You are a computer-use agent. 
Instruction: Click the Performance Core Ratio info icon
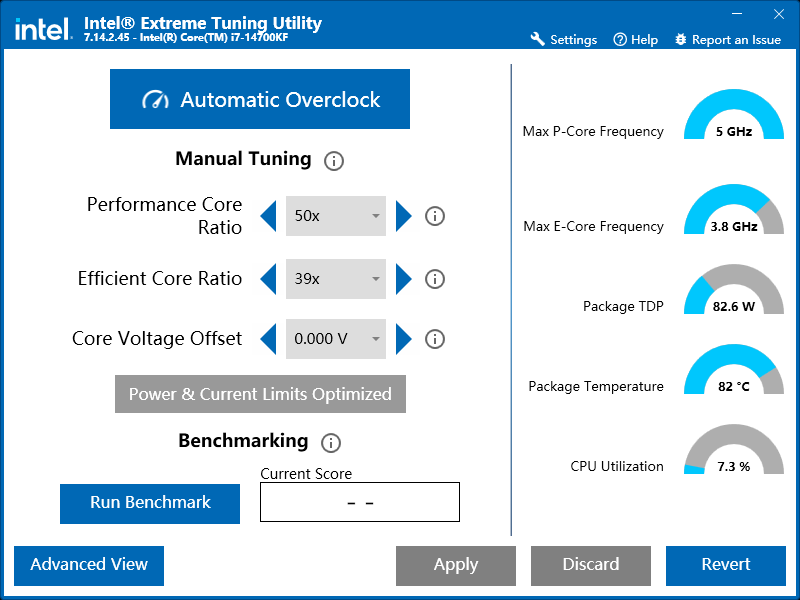434,216
